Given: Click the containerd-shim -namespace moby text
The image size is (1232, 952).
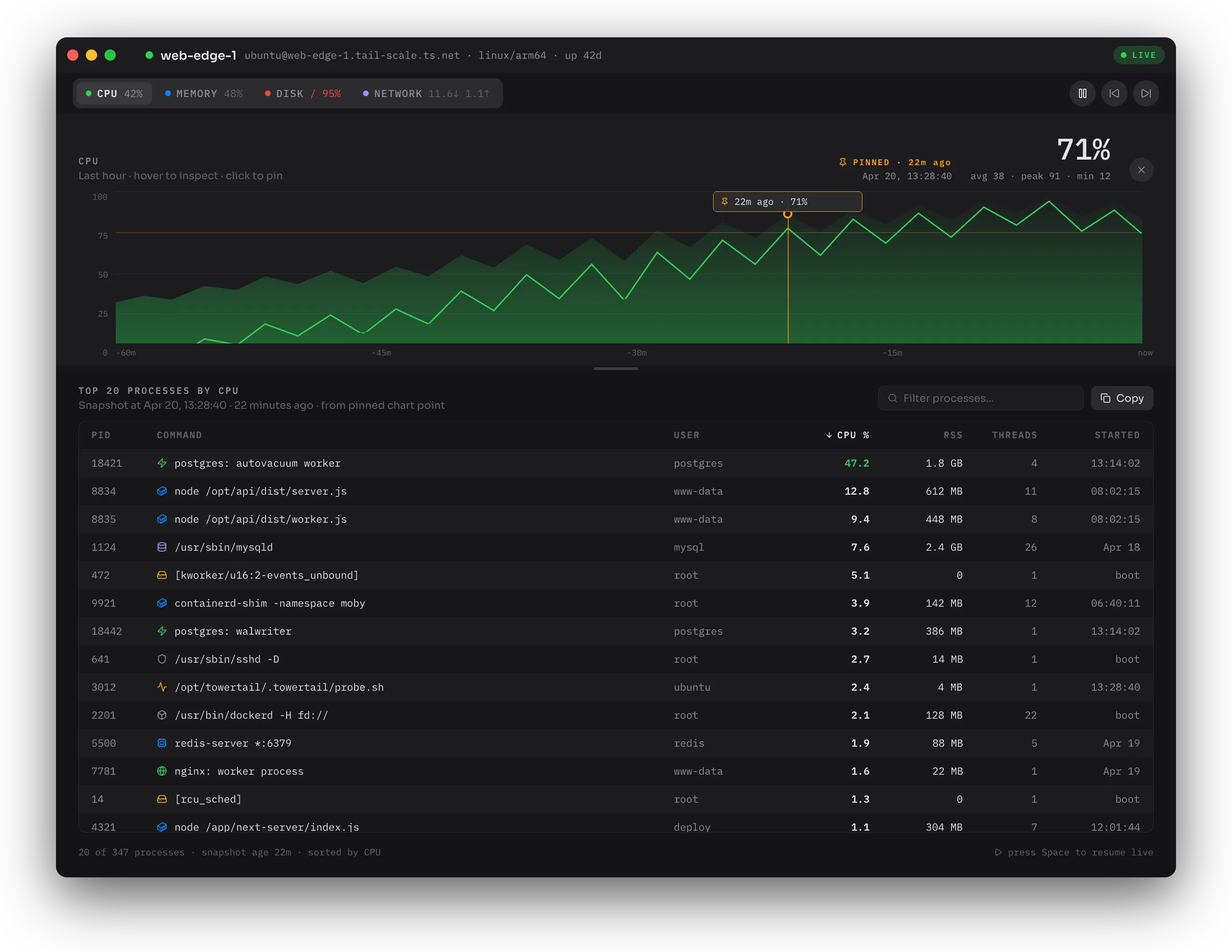Looking at the screenshot, I should coord(270,603).
